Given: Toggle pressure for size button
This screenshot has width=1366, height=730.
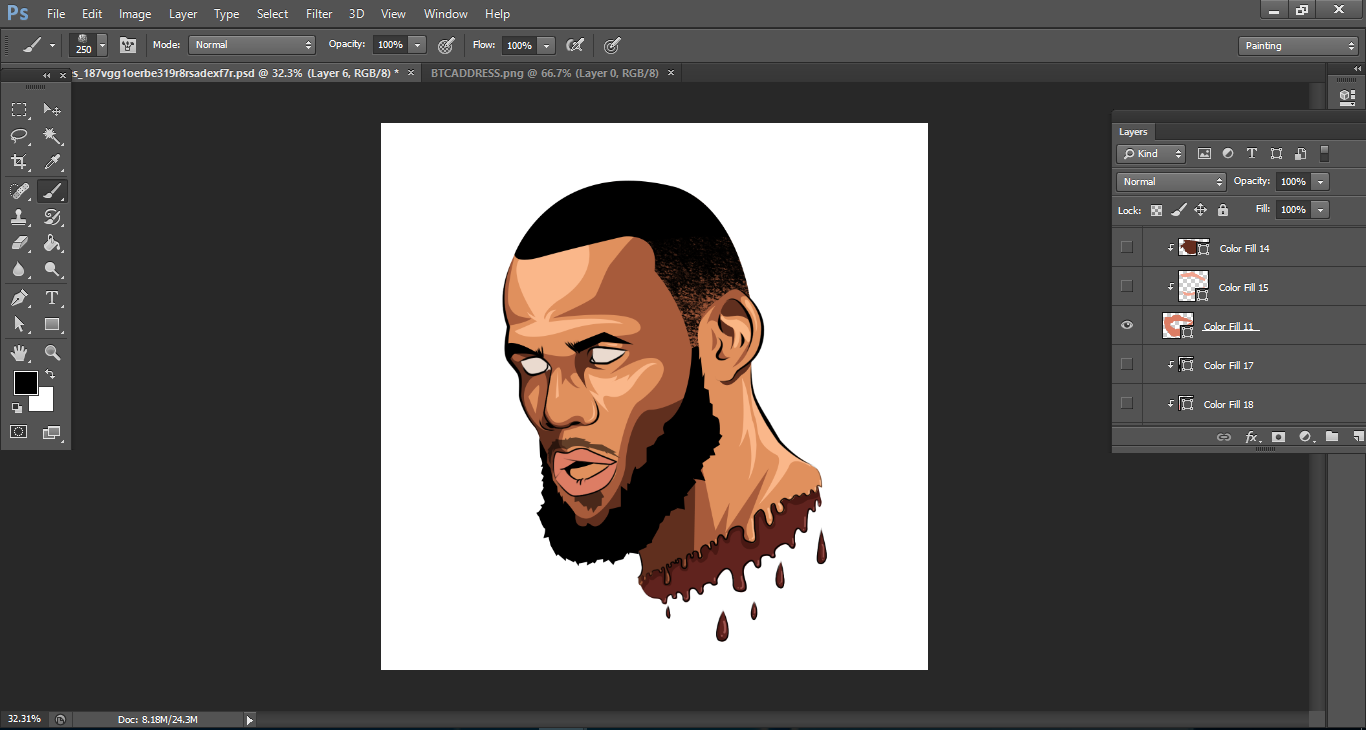Looking at the screenshot, I should pyautogui.click(x=612, y=45).
